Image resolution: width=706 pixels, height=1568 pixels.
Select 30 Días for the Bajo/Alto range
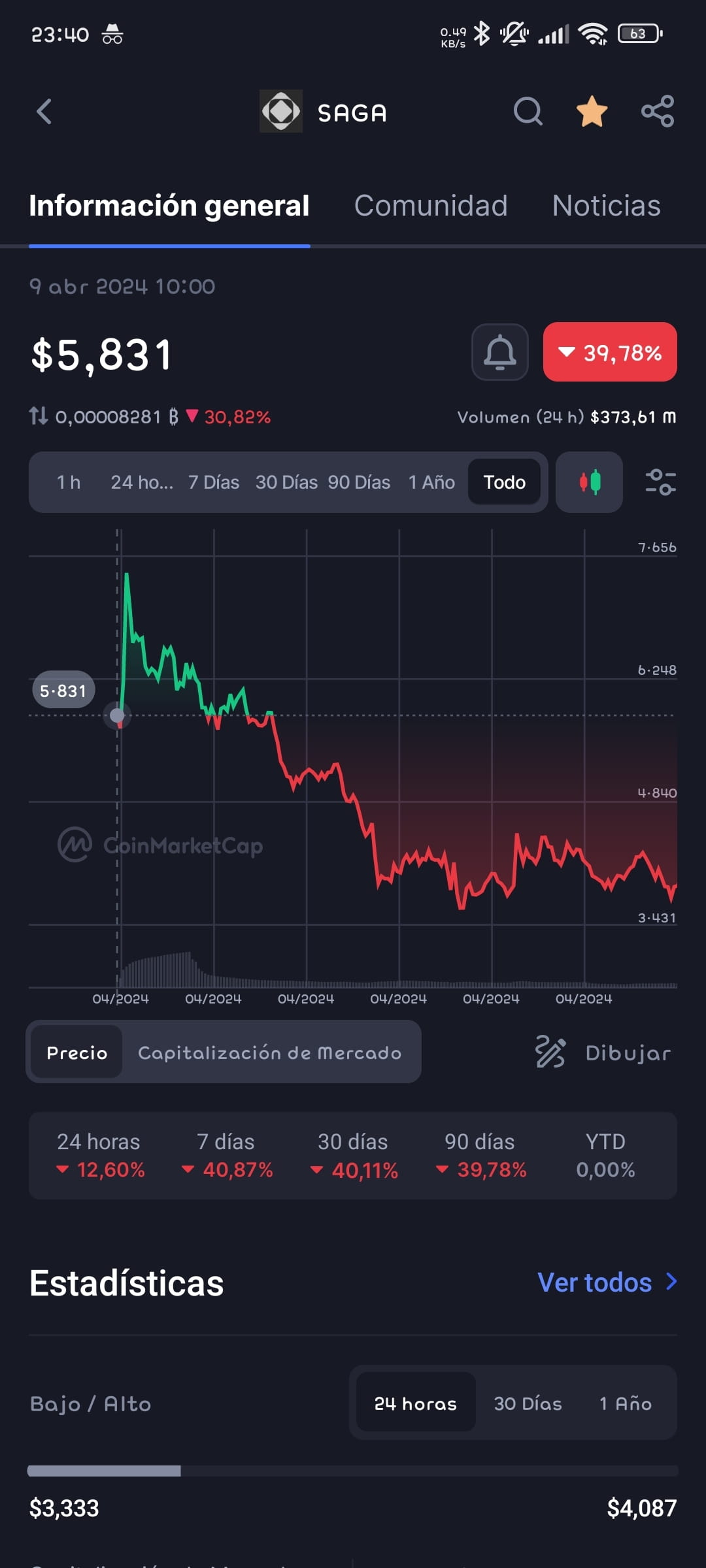(528, 1403)
